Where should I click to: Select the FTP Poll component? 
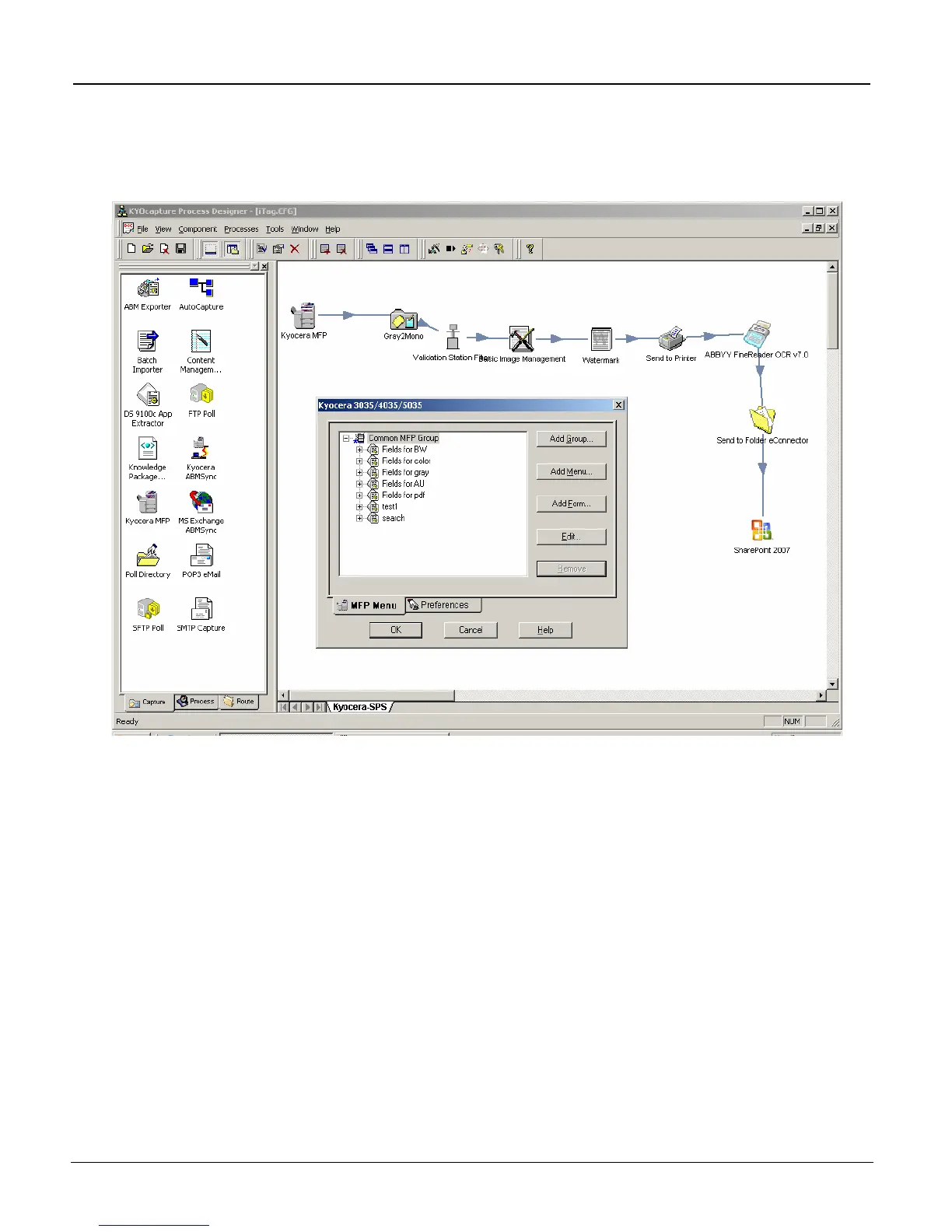coord(201,401)
